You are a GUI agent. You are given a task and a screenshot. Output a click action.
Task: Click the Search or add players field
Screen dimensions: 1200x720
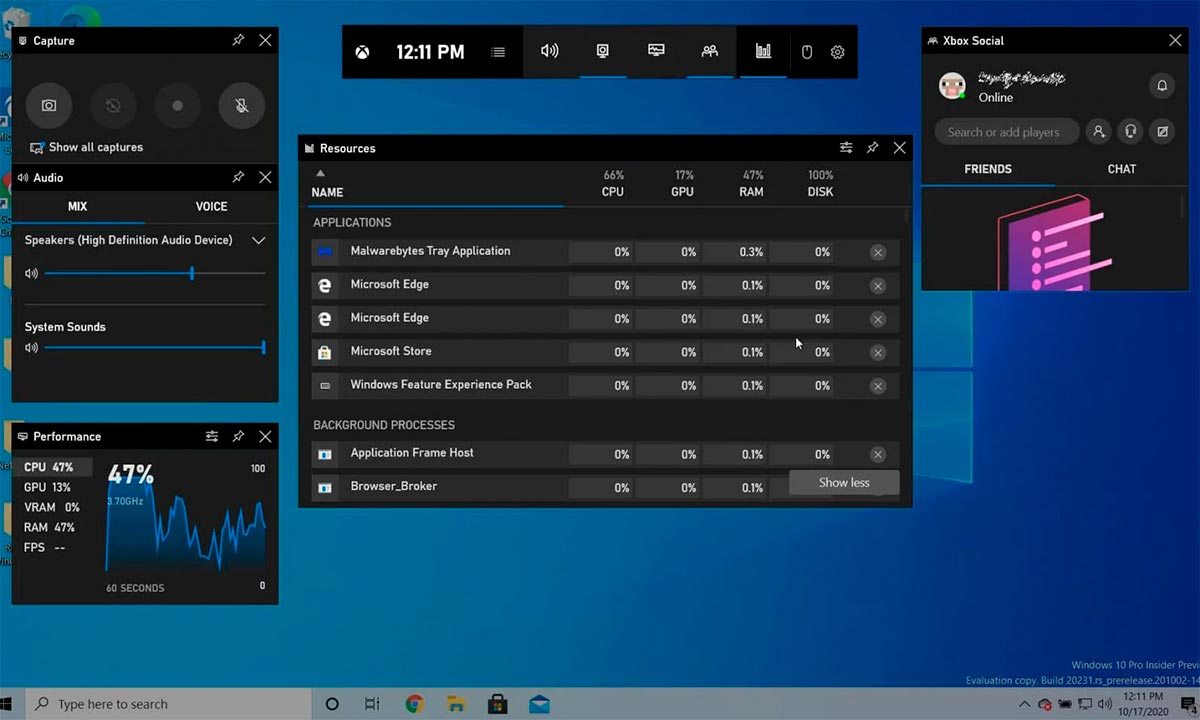point(1006,131)
